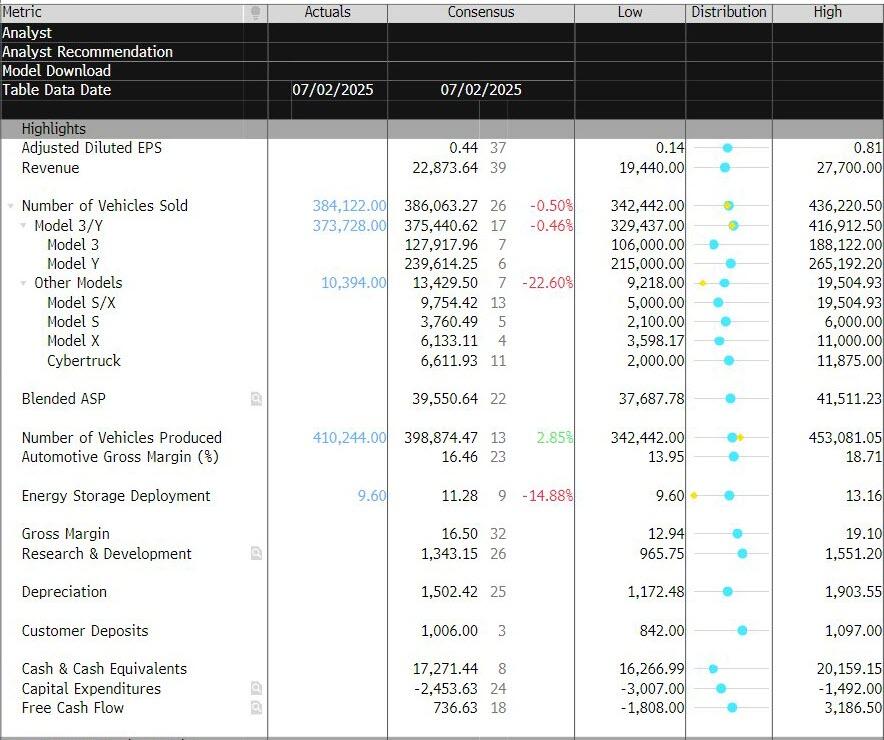Select Cash & Cash Equivalents row
Screen dimensions: 884x740
tap(104, 669)
